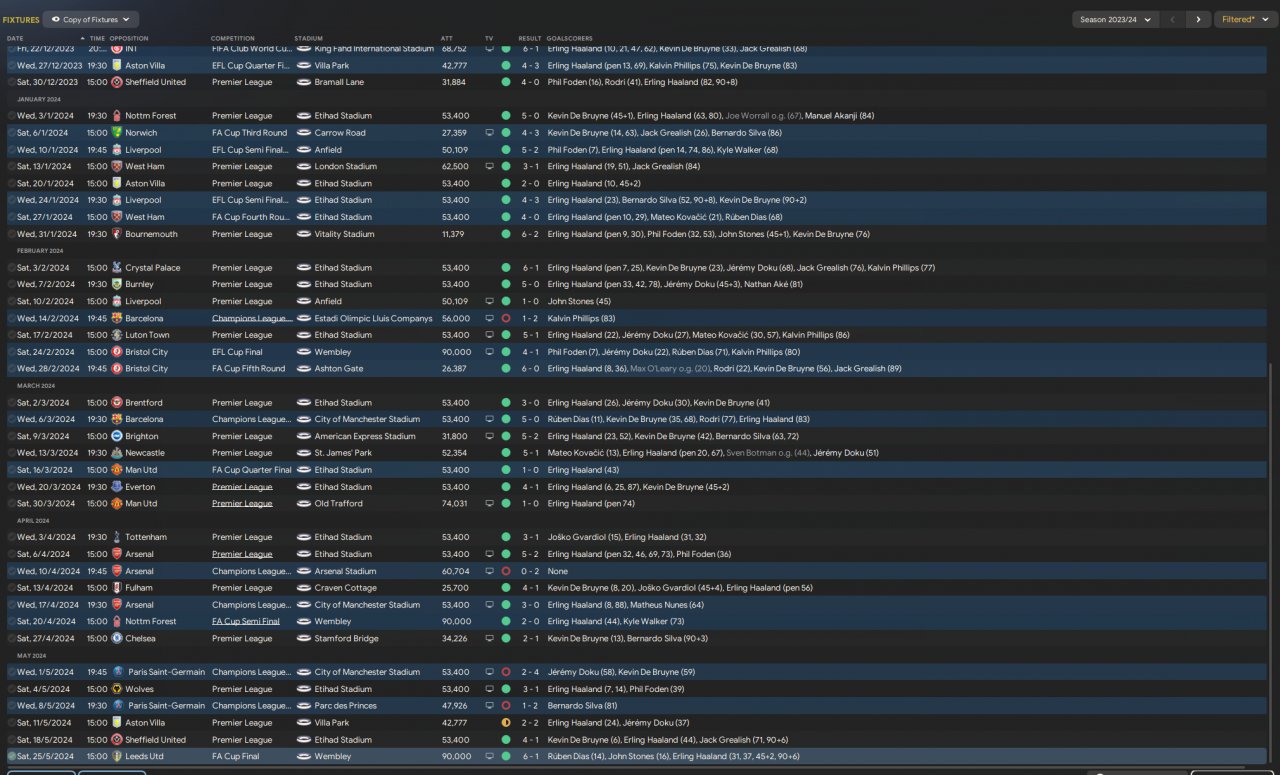The image size is (1280, 775).
Task: Sort fixtures by the Stadium column header
Action: (309, 39)
